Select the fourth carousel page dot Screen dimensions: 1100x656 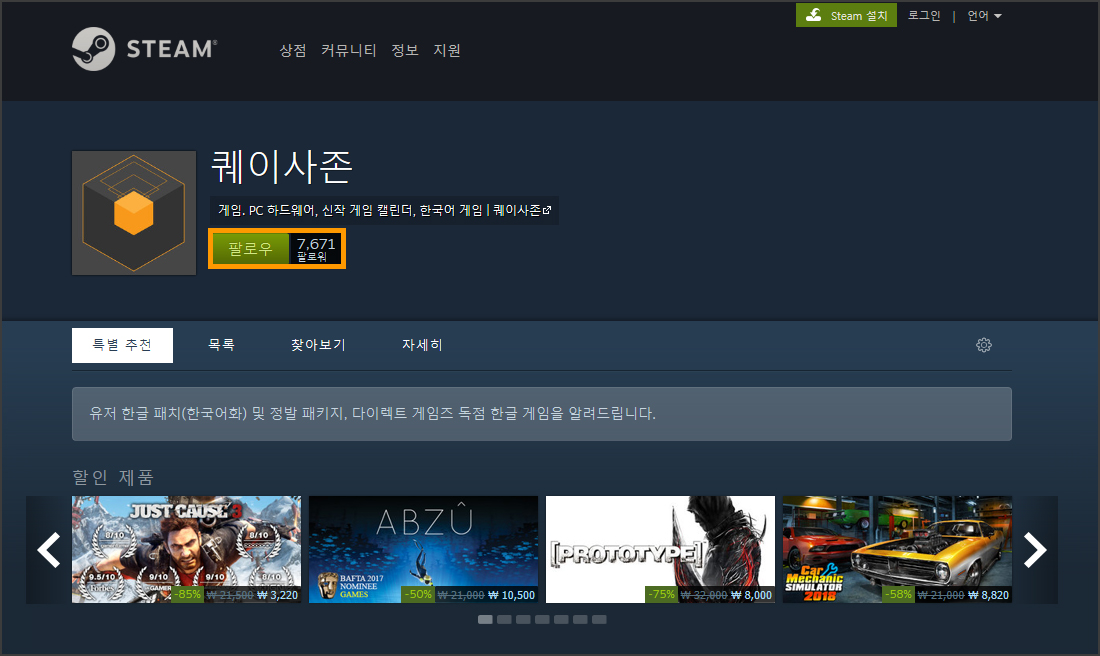tap(542, 620)
